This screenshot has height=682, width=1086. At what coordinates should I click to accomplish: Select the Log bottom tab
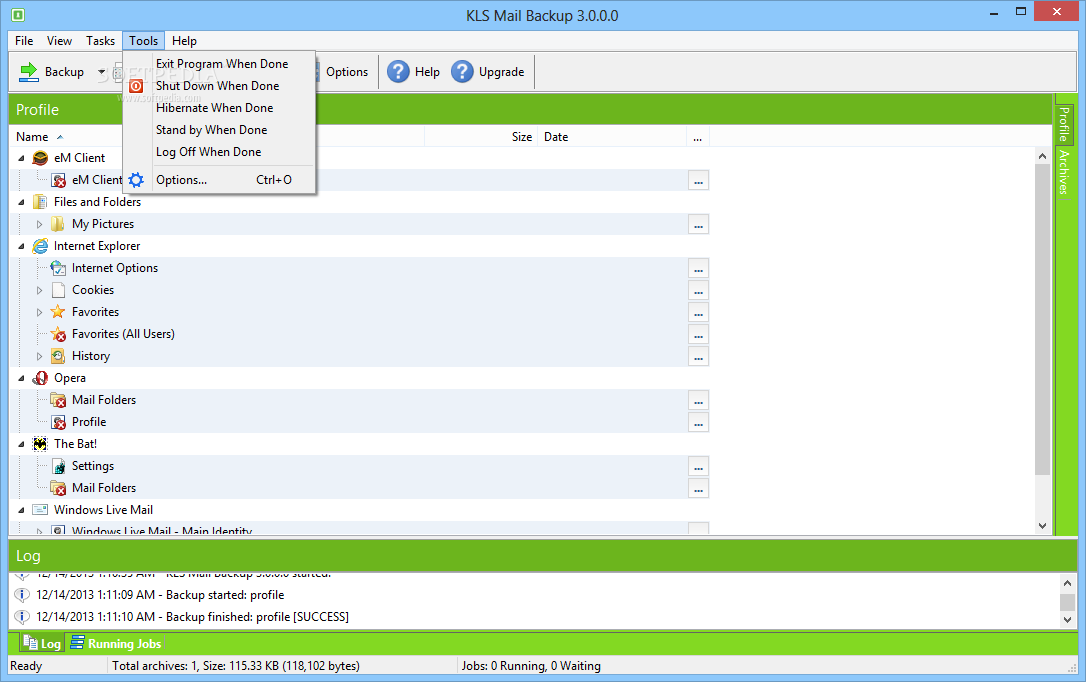[42, 643]
